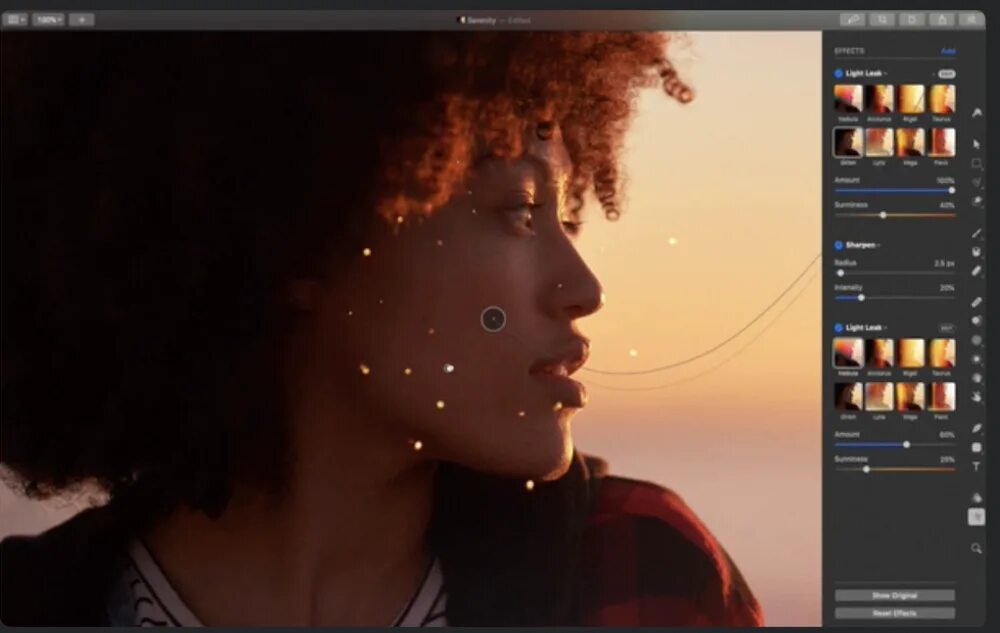Screen dimensions: 1000x633
Task: Choose Vega preset in upper Light Leak
Action: pos(911,142)
